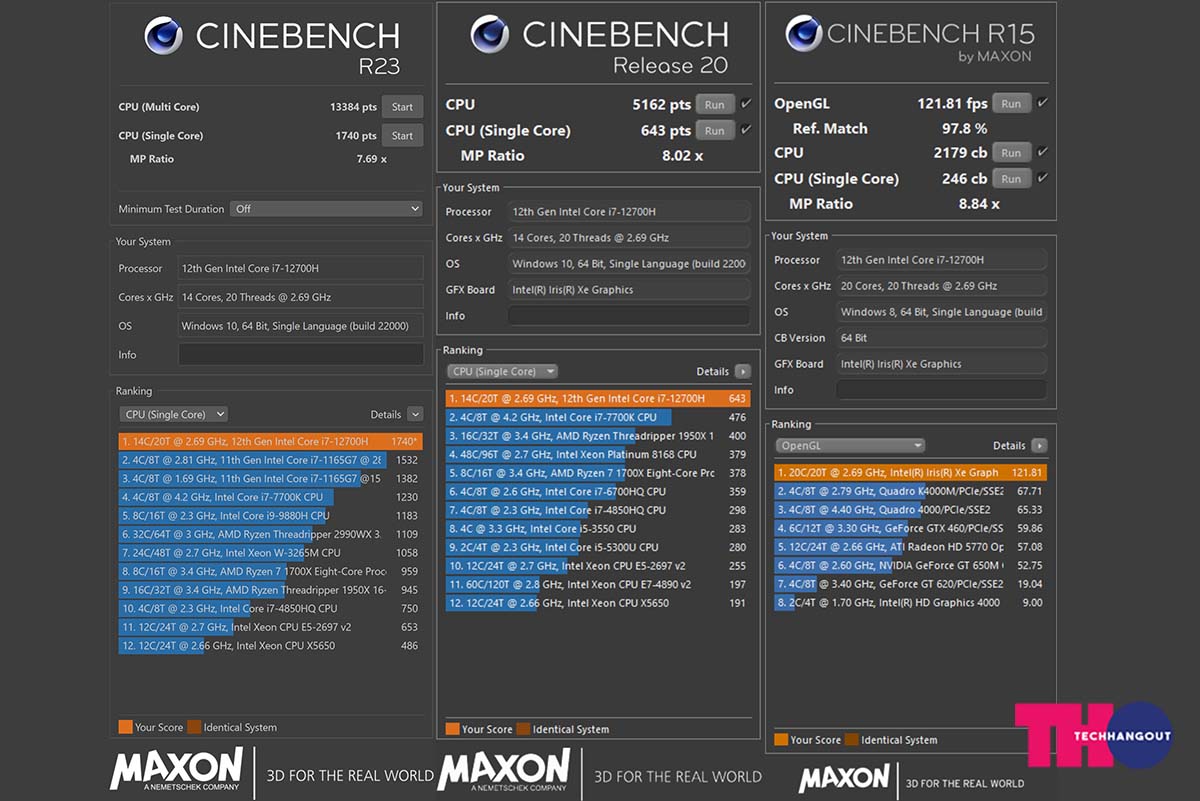Click the Info input field in R23
Screen dimensions: 1200x801
(x=301, y=354)
